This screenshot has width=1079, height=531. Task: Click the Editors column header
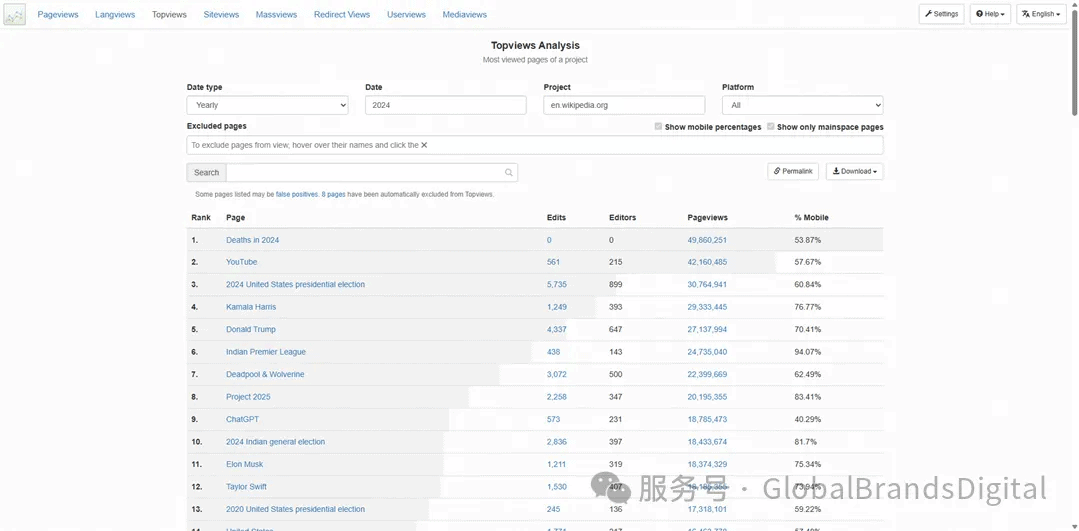623,217
